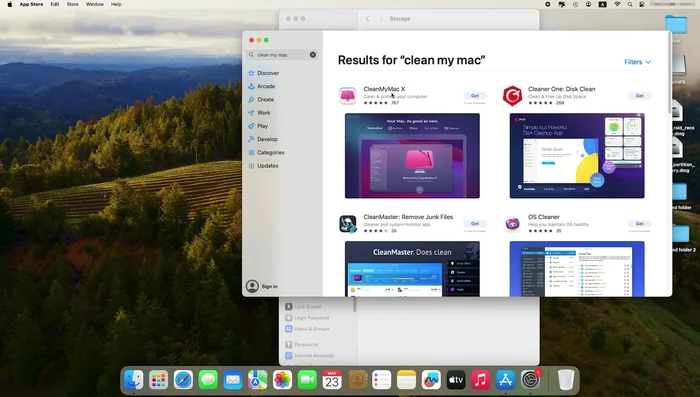Open the Edit menu
The width and height of the screenshot is (700, 397).
click(x=54, y=4)
